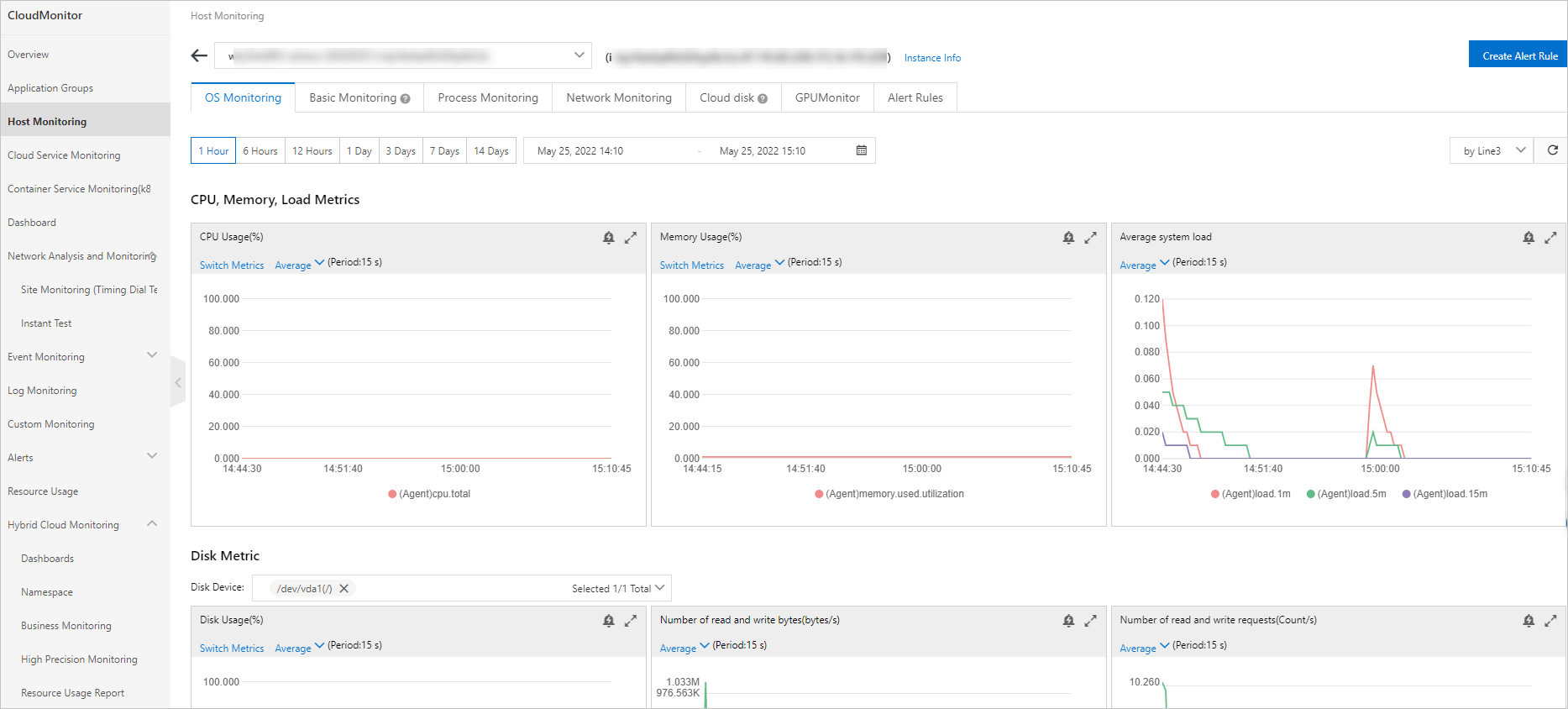
Task: Select the 1 Day time range
Action: point(359,150)
